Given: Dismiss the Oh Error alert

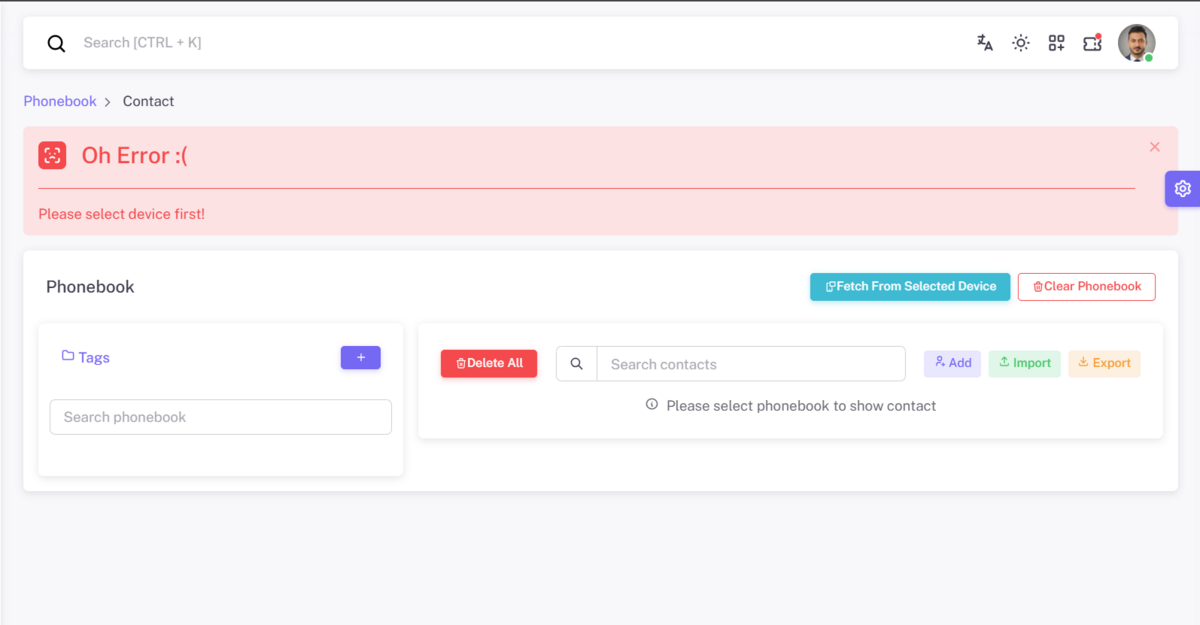Looking at the screenshot, I should click(x=1154, y=147).
